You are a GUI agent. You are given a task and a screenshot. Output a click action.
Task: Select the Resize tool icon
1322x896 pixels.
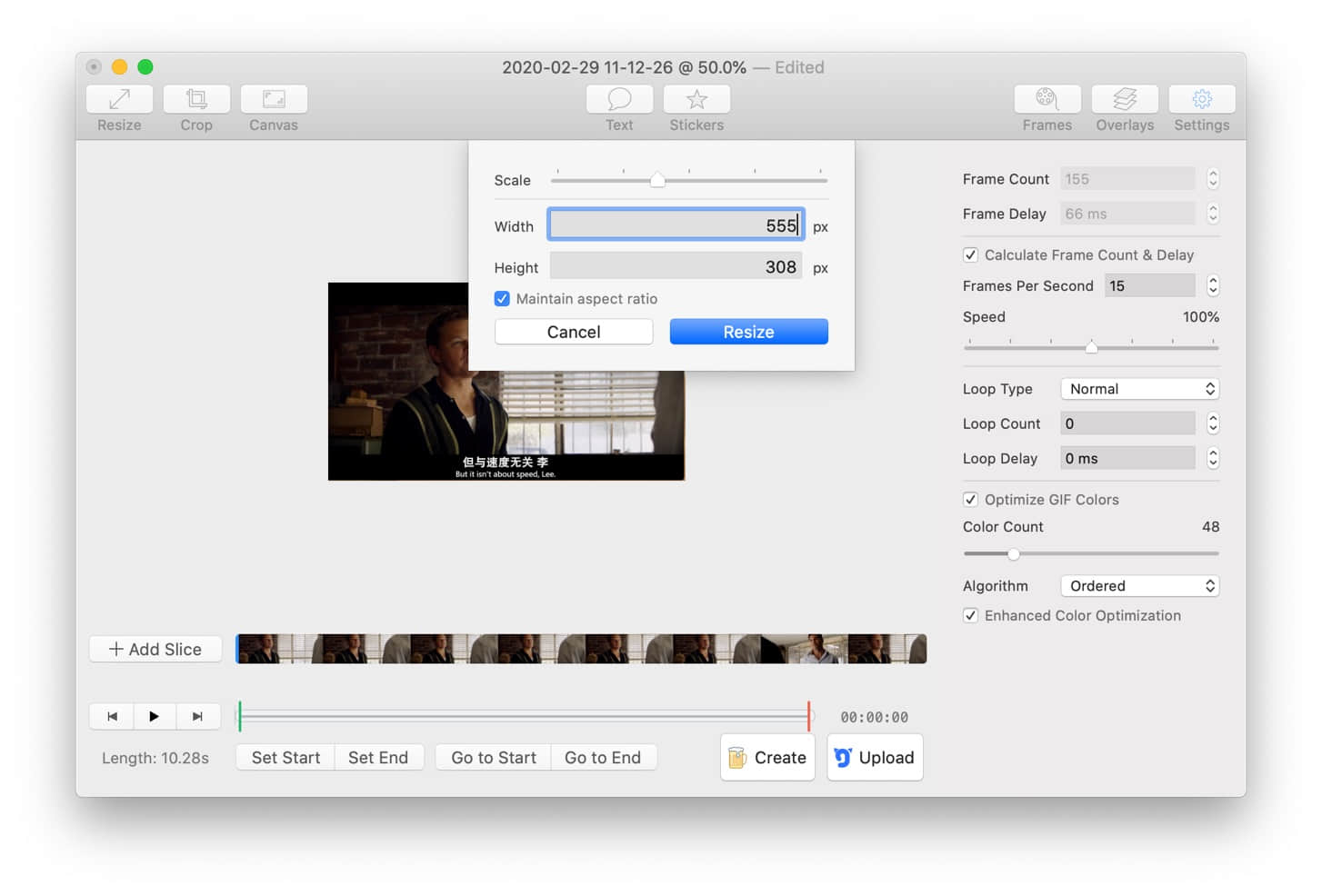(x=119, y=99)
